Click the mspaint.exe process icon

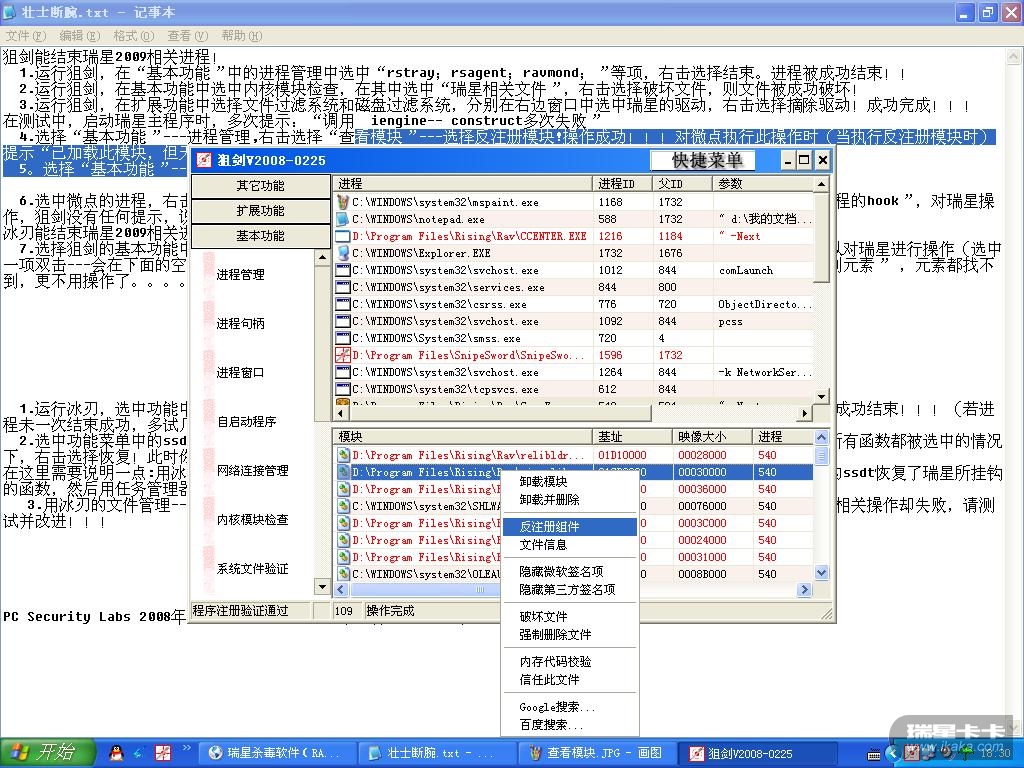click(x=343, y=202)
